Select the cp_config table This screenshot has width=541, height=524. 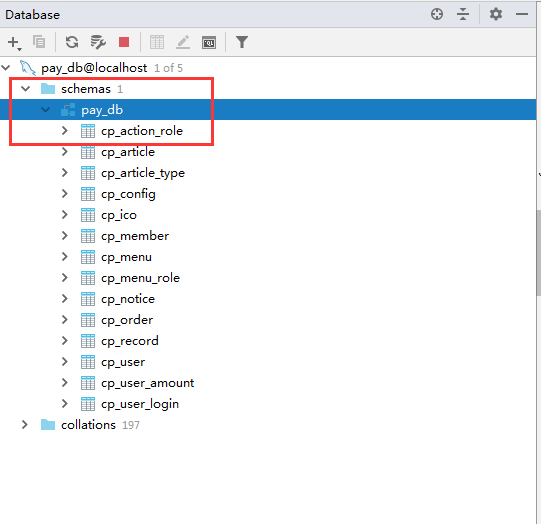[128, 194]
